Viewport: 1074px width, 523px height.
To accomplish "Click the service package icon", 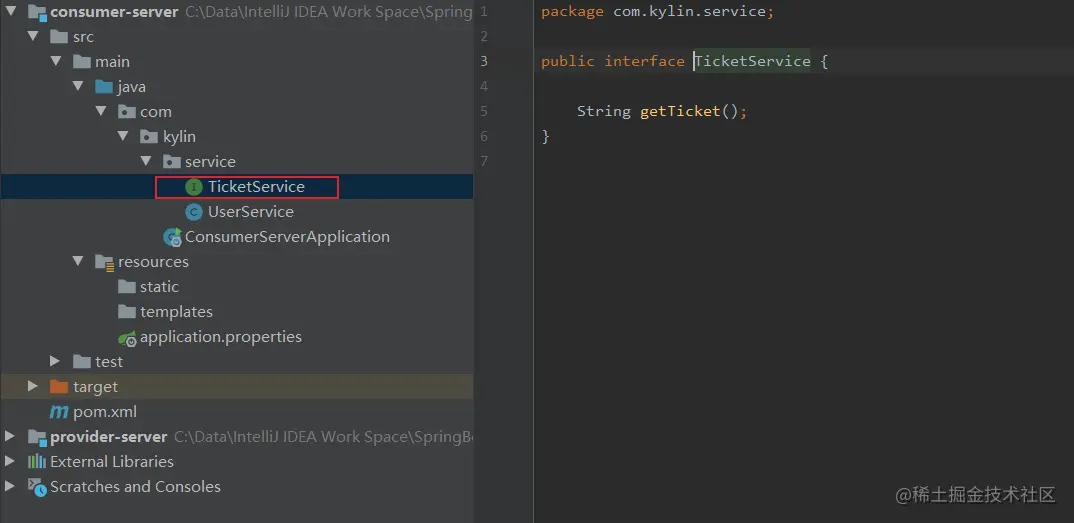I will (172, 162).
